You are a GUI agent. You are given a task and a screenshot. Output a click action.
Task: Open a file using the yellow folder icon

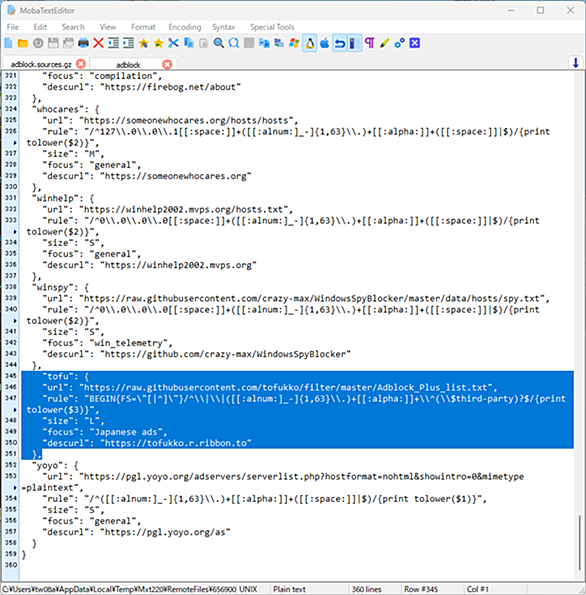point(23,43)
